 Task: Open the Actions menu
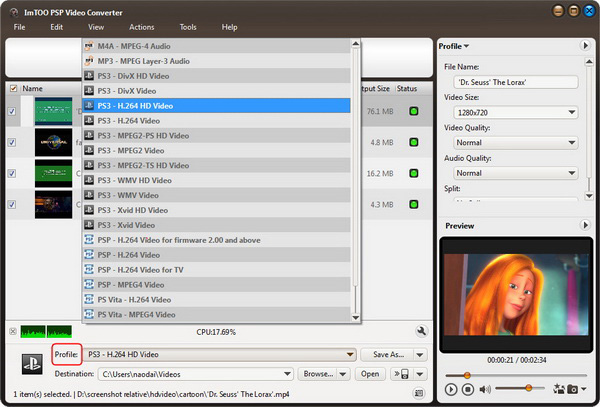[142, 27]
